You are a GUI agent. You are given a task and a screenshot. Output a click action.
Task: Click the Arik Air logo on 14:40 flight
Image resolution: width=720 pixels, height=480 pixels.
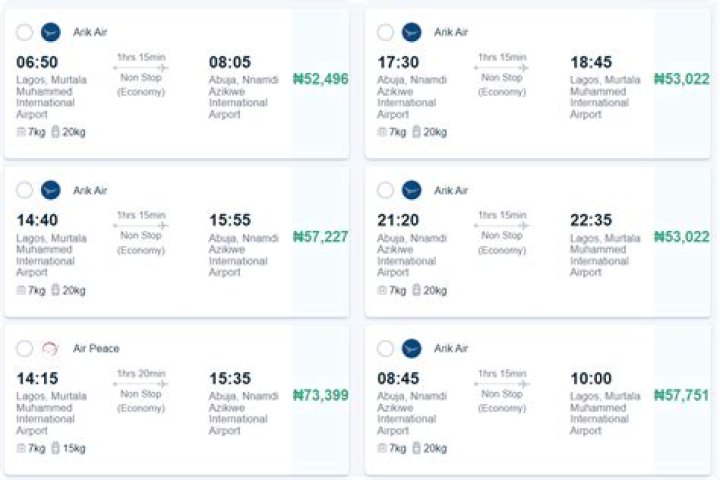tap(51, 190)
